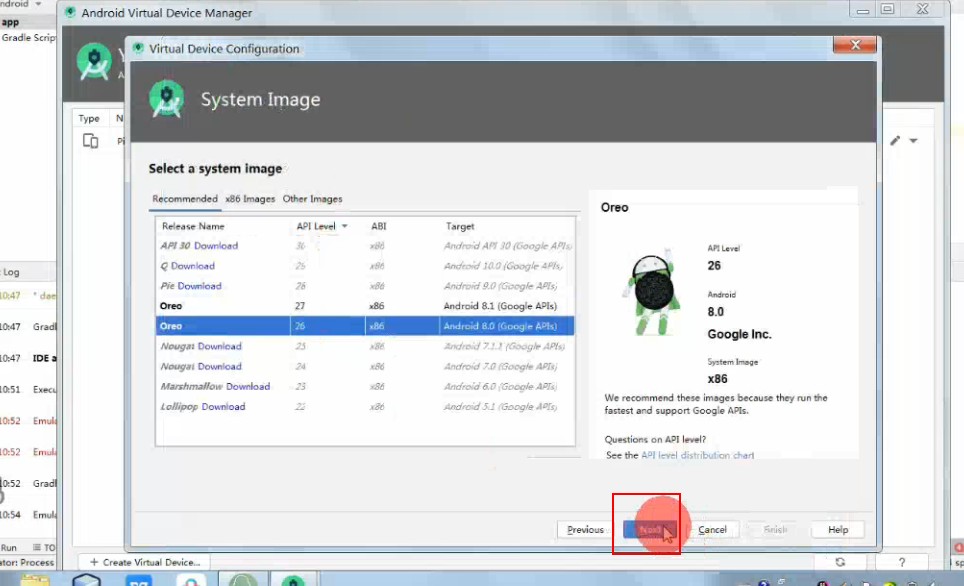Image resolution: width=964 pixels, height=586 pixels.
Task: Click the Next button
Action: point(649,529)
